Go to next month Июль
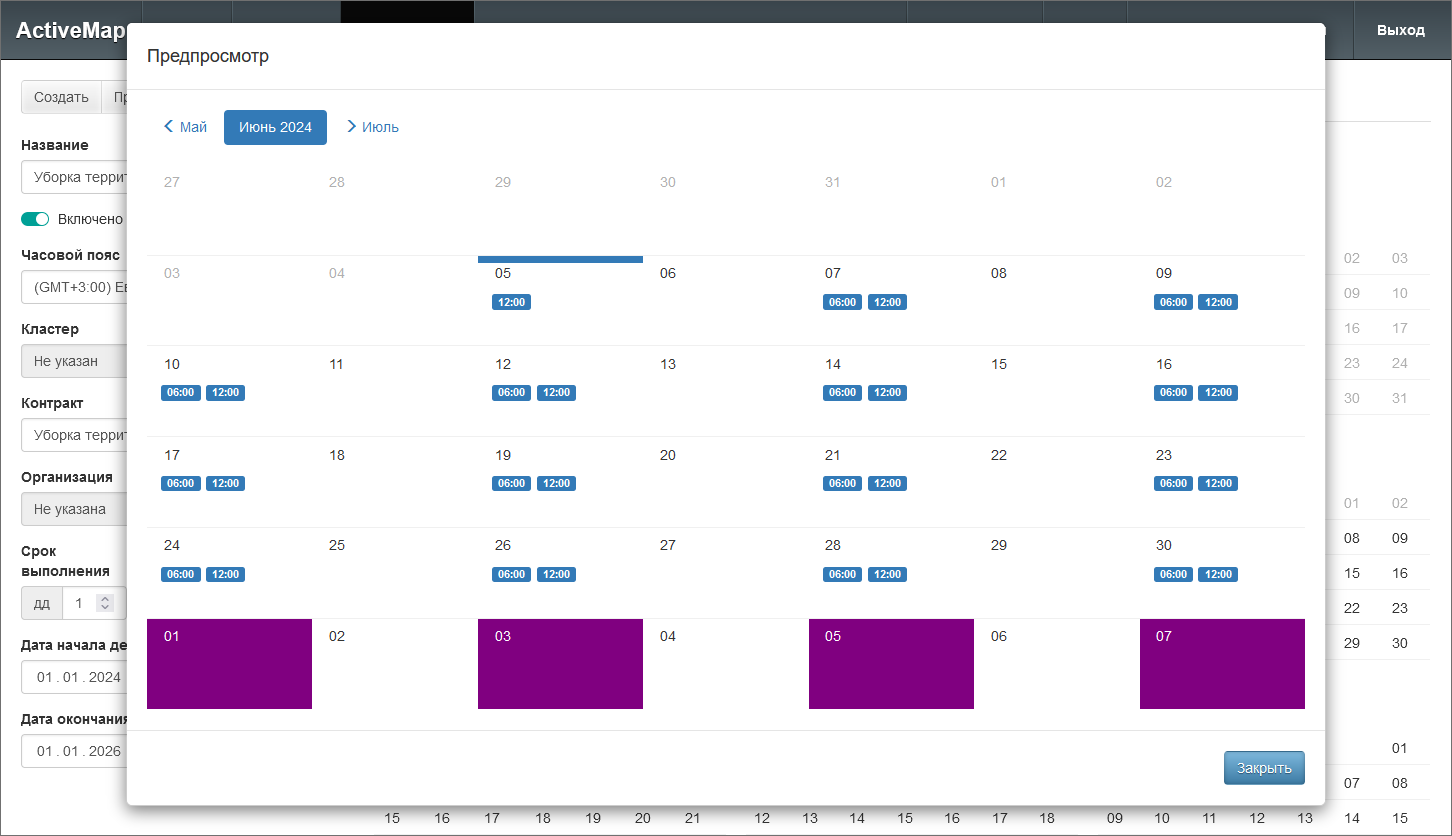The height and width of the screenshot is (836, 1452). (373, 127)
